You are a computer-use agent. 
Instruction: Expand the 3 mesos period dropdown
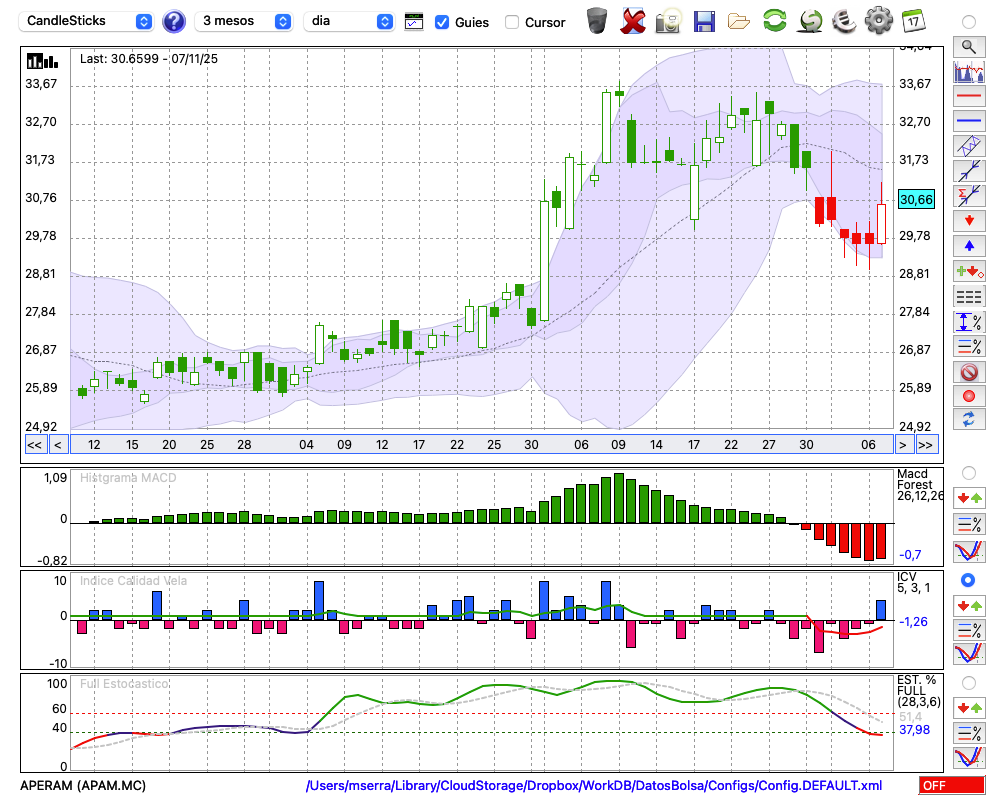(245, 21)
